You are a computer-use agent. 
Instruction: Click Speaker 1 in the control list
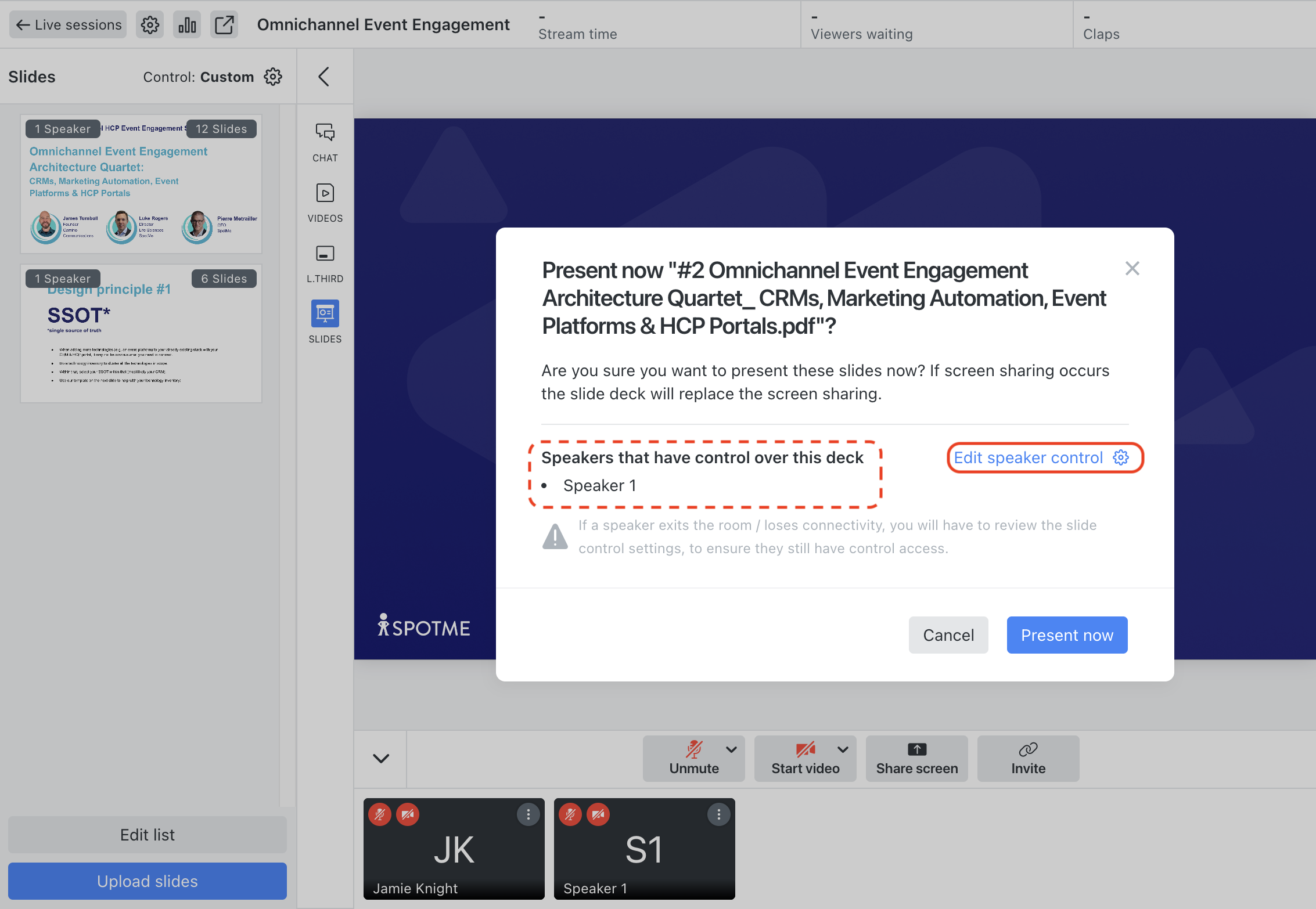click(x=599, y=485)
